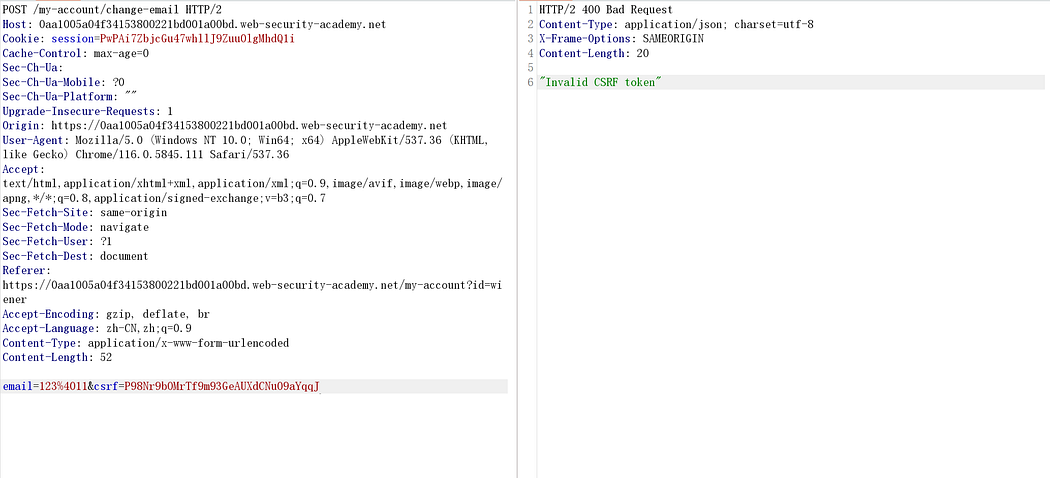Click the Accept-Encoding header line

tap(105, 314)
